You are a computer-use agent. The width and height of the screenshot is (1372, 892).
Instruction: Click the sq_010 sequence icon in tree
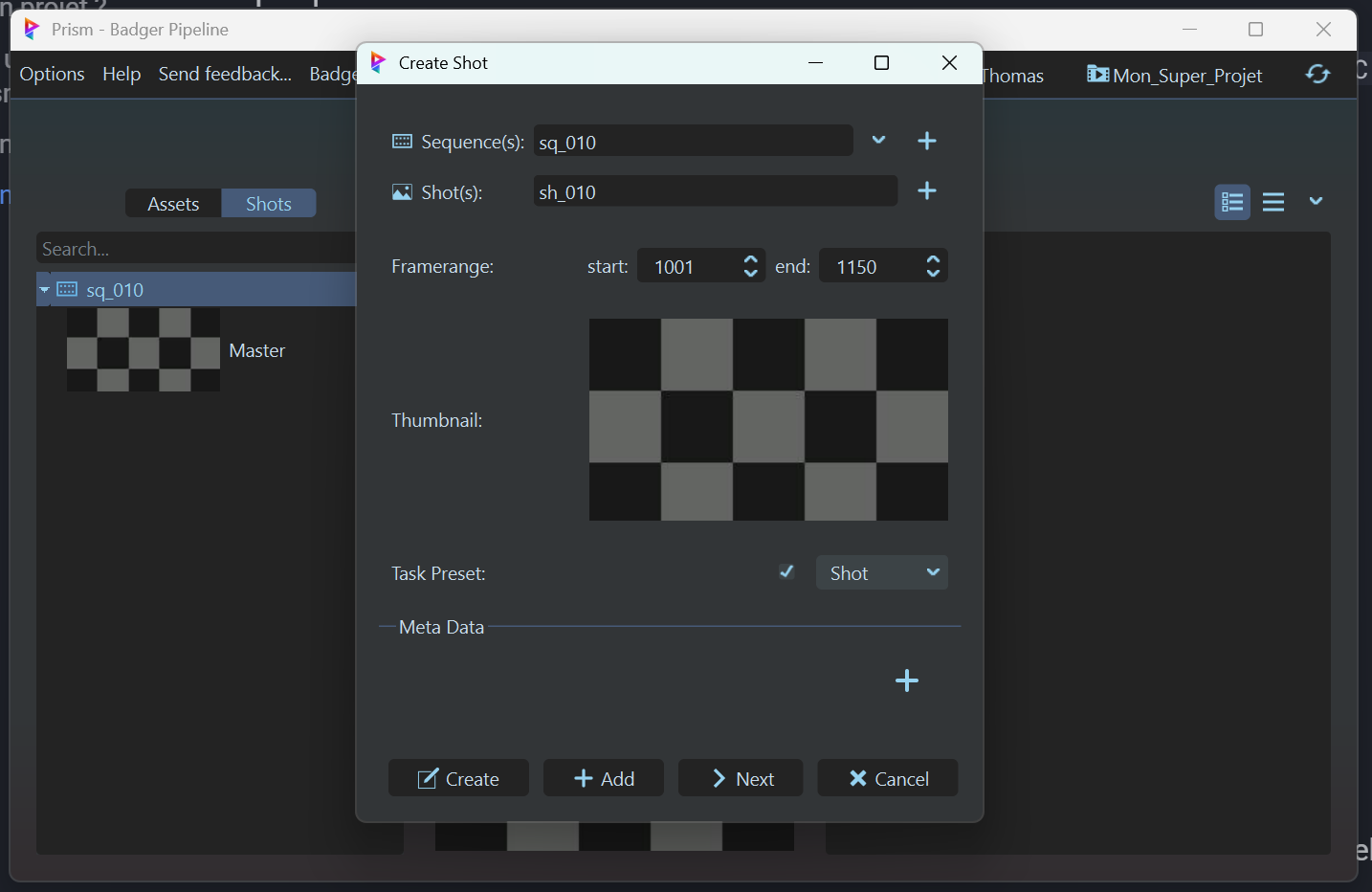(67, 289)
